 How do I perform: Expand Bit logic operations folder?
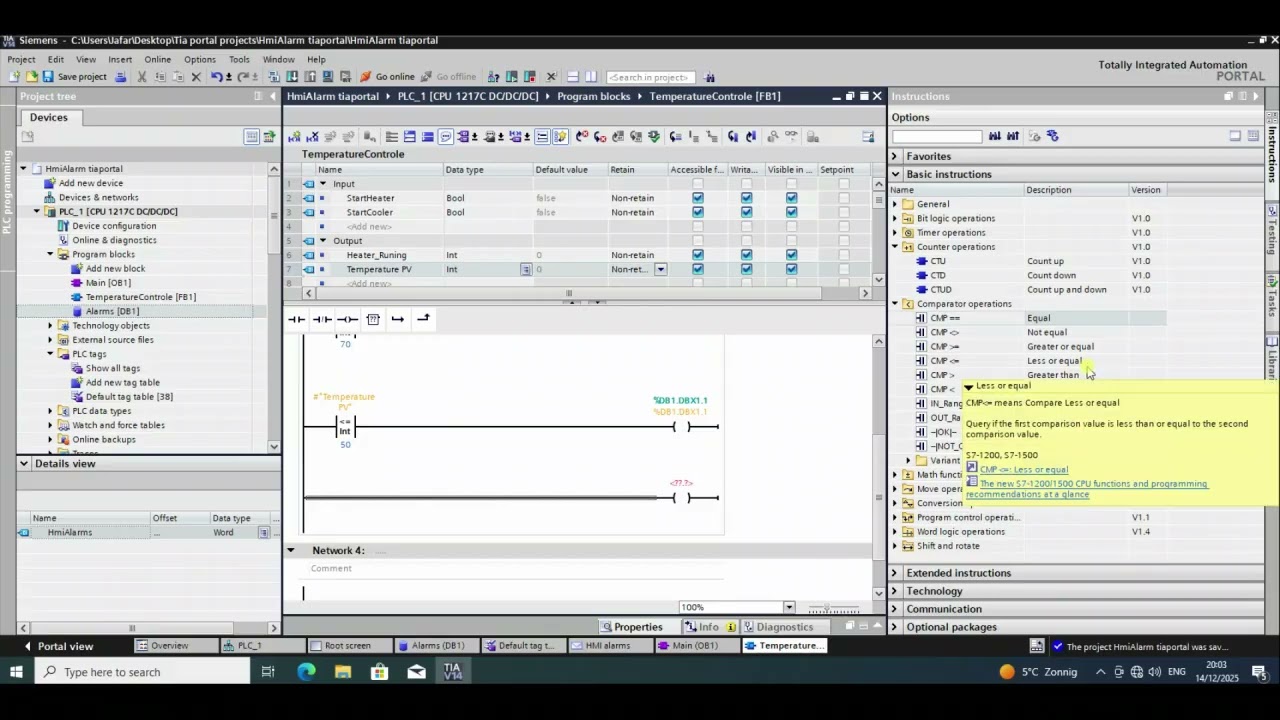coord(895,218)
